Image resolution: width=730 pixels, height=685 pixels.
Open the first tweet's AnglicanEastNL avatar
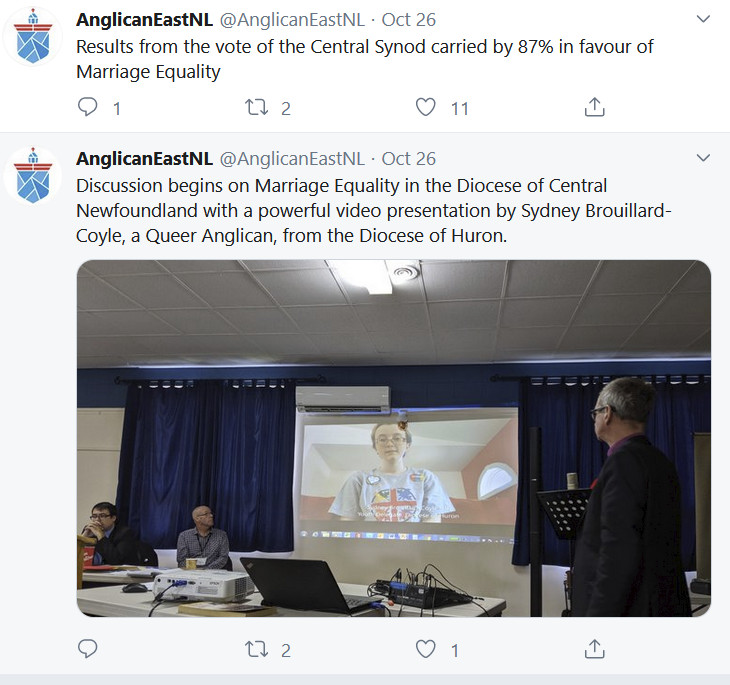tap(33, 36)
